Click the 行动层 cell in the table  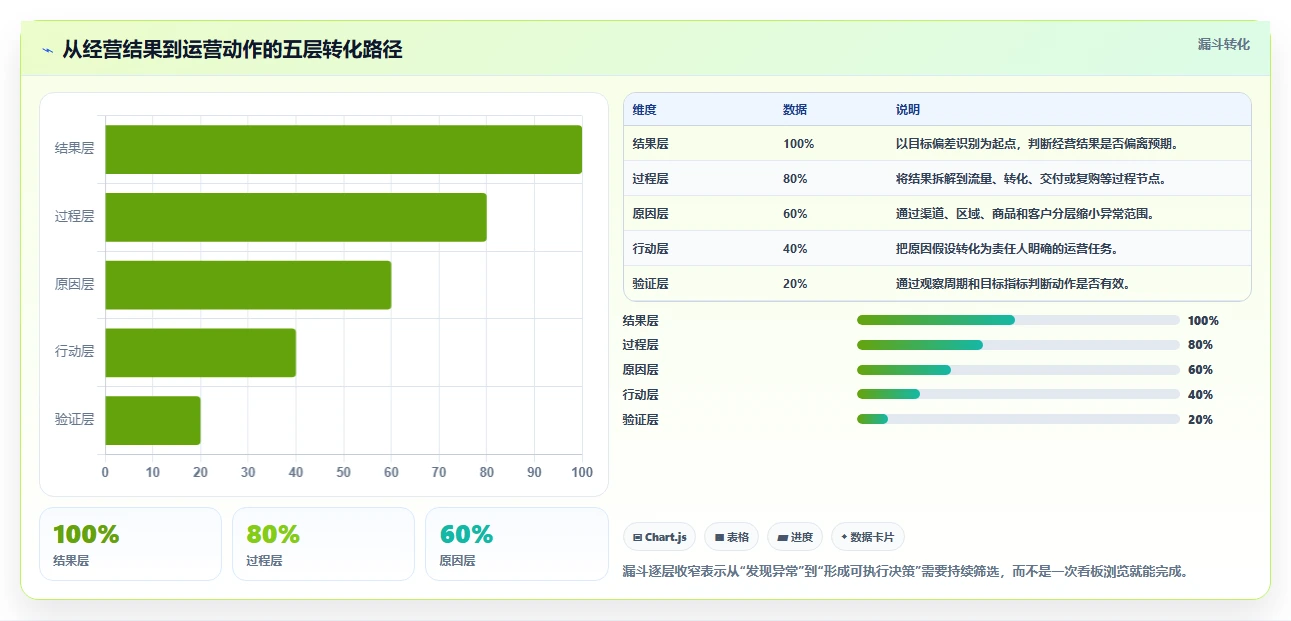click(x=650, y=249)
